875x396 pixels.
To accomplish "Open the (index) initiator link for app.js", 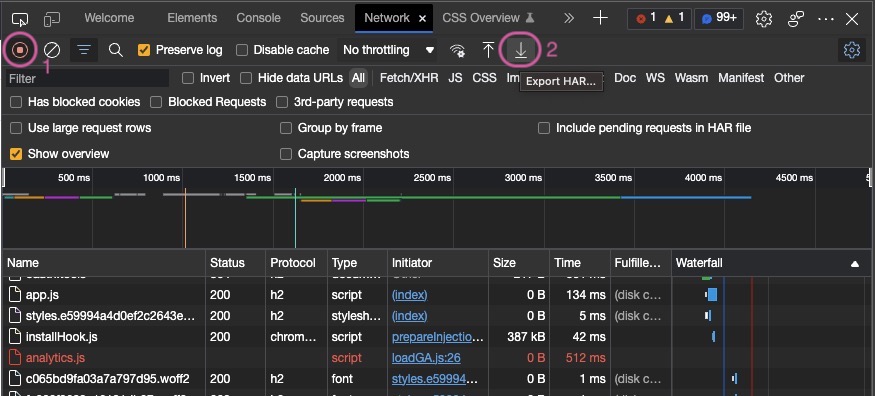I will click(410, 294).
